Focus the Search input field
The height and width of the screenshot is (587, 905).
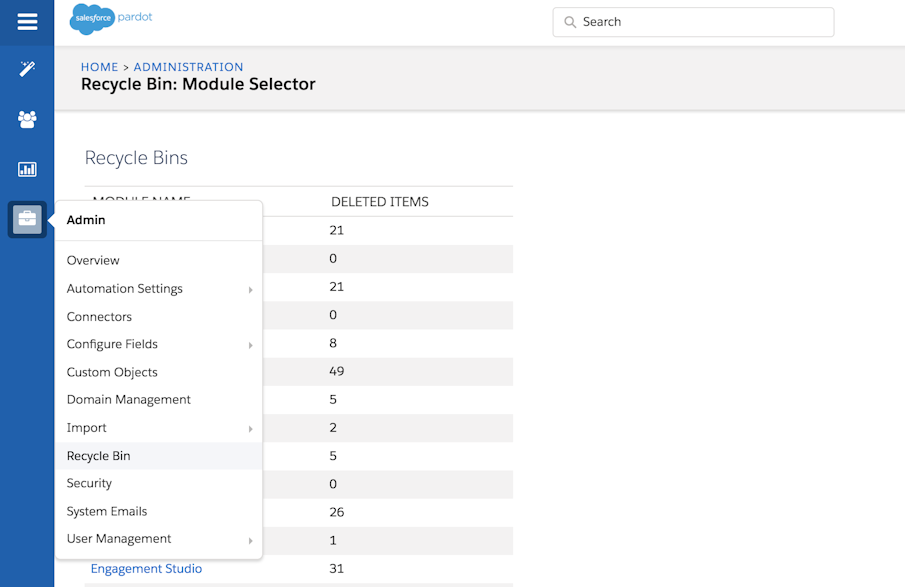point(693,22)
